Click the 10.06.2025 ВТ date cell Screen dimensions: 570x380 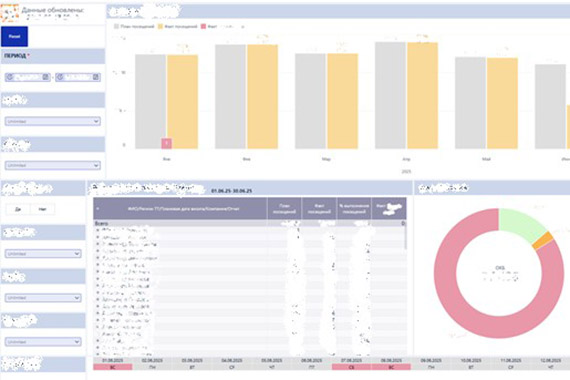click(471, 364)
